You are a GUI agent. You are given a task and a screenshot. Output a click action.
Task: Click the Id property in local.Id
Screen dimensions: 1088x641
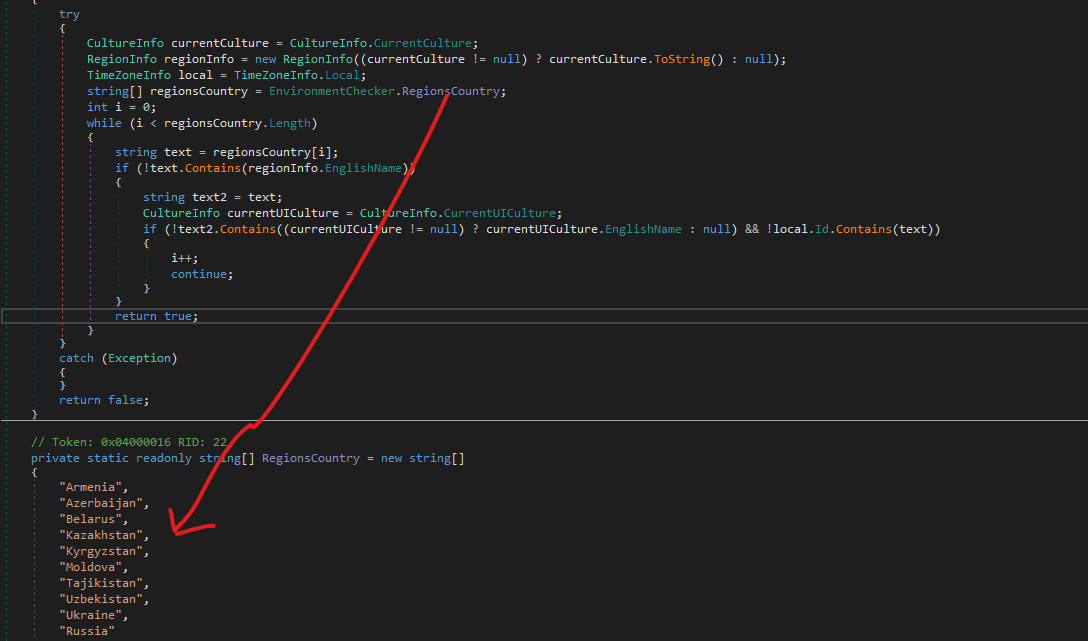click(x=820, y=229)
